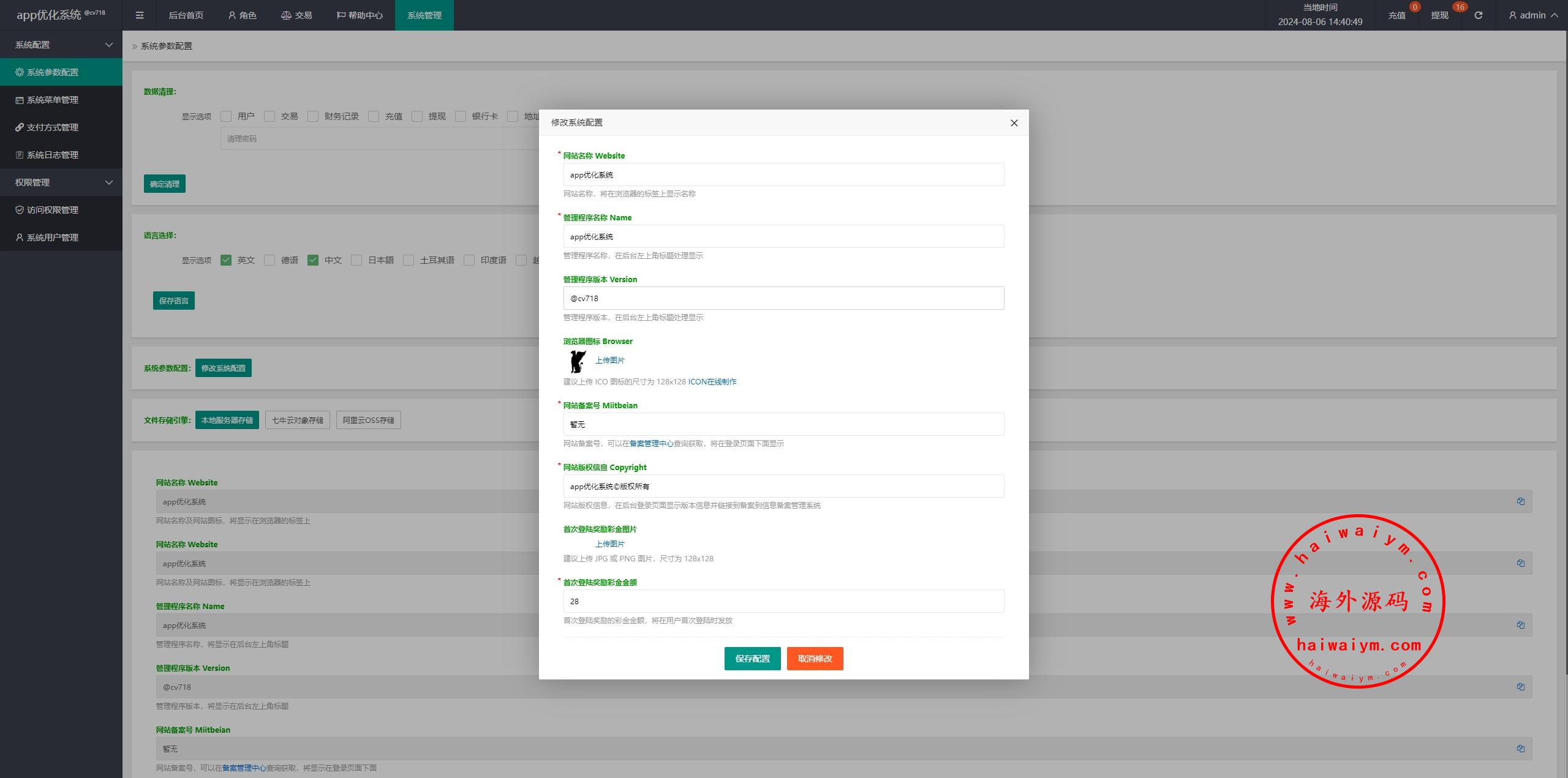Open 系统菜单管理 in the sidebar
1568x778 pixels.
[x=53, y=100]
